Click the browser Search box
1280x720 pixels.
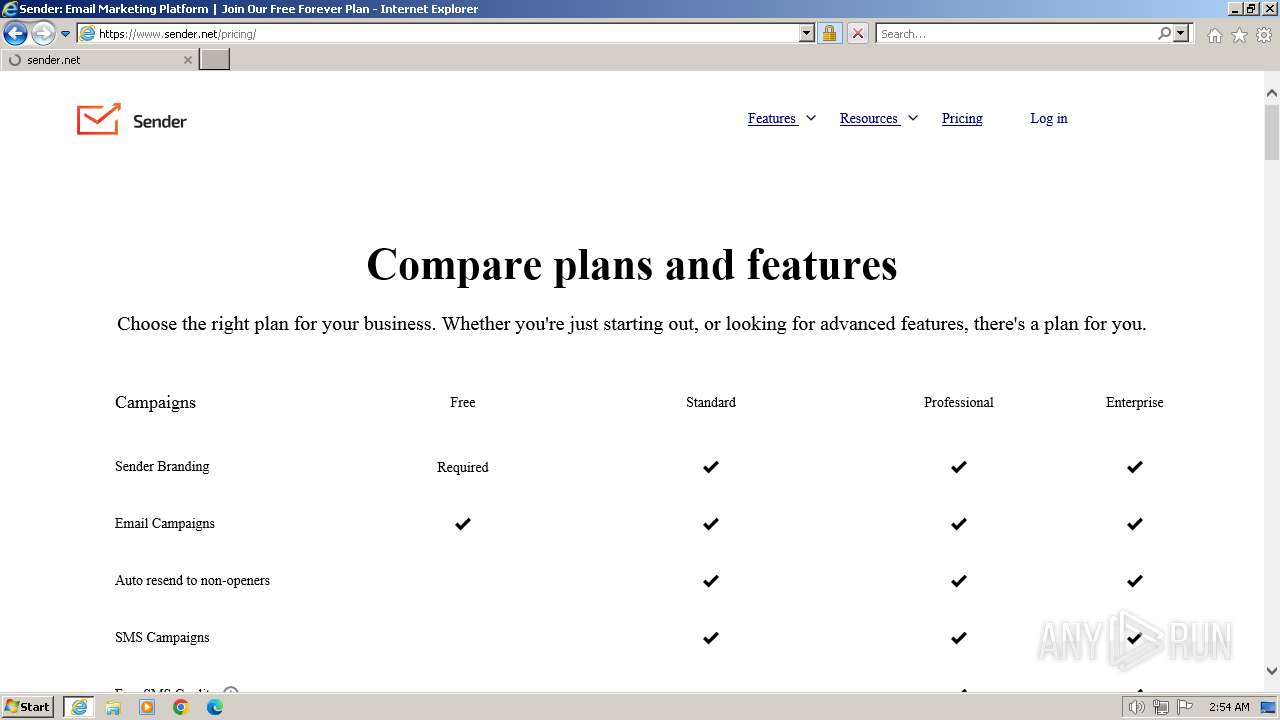pyautogui.click(x=1016, y=34)
